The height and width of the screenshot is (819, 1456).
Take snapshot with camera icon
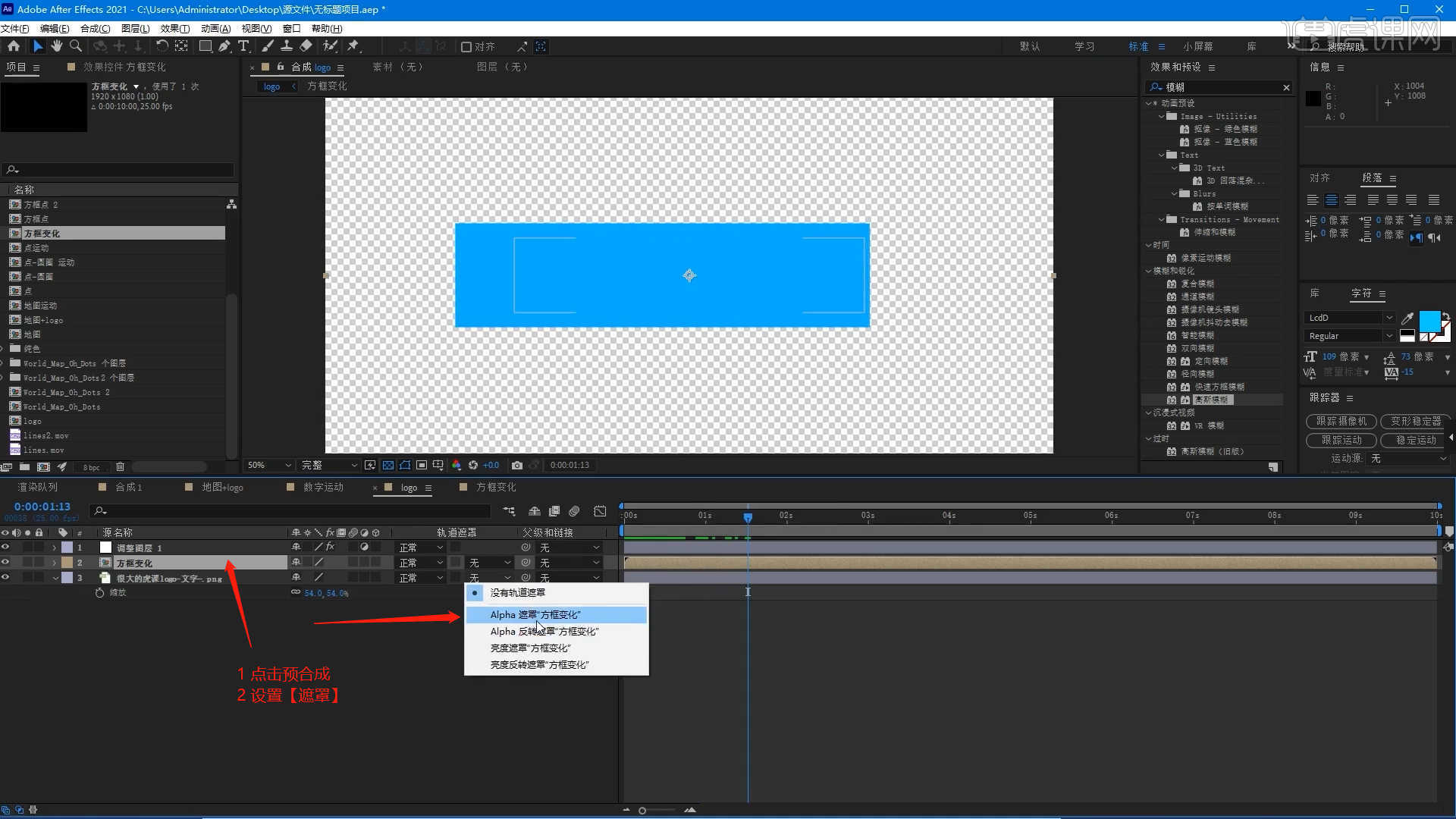tap(517, 465)
